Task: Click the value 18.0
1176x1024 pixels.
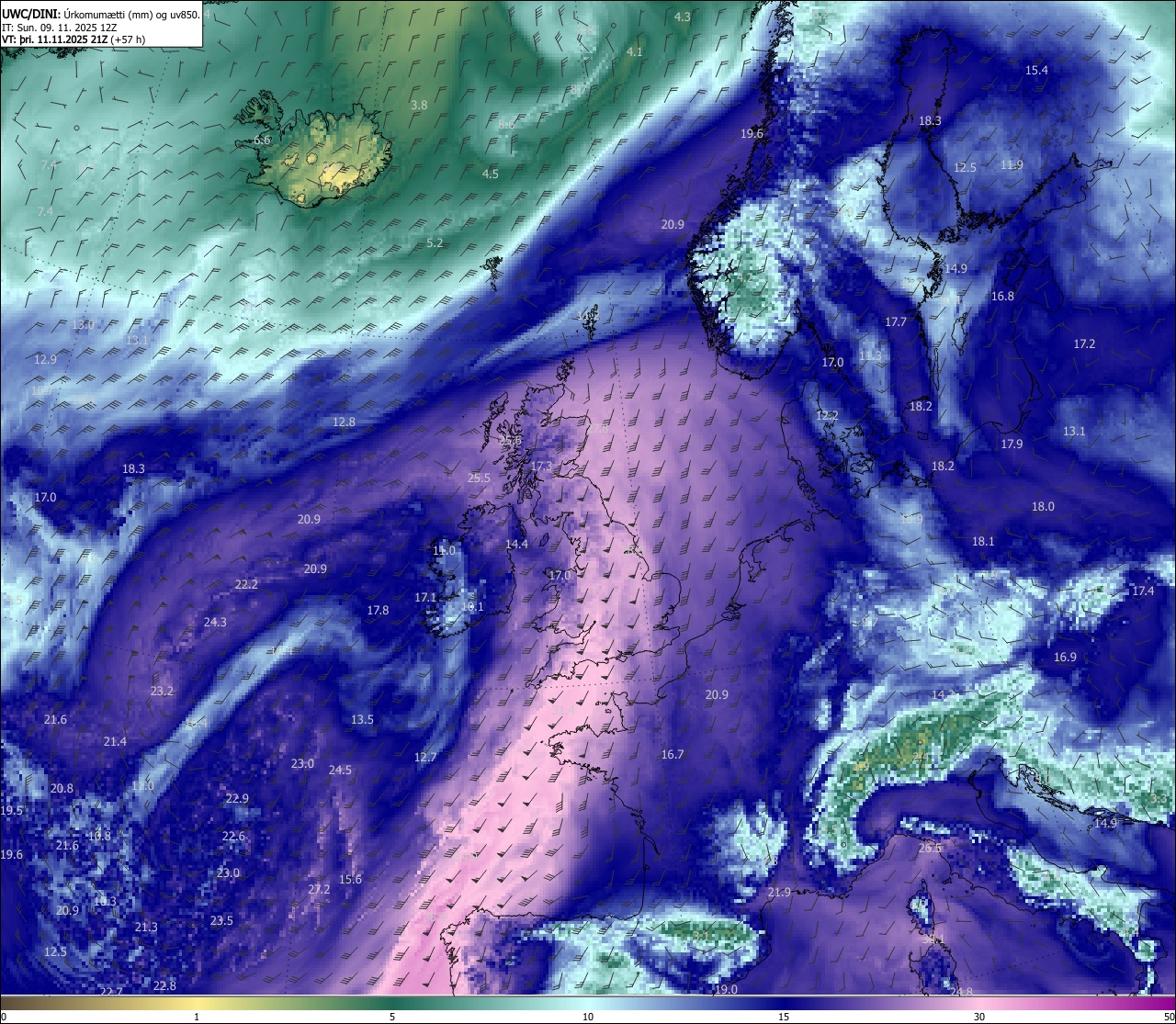Action: point(1043,507)
